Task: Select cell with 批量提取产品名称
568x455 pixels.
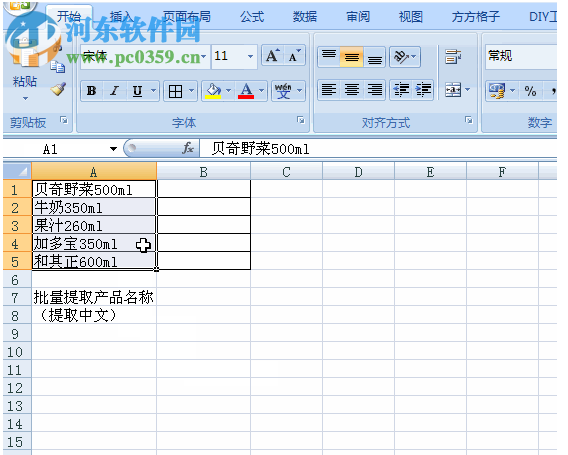Action: tap(94, 297)
